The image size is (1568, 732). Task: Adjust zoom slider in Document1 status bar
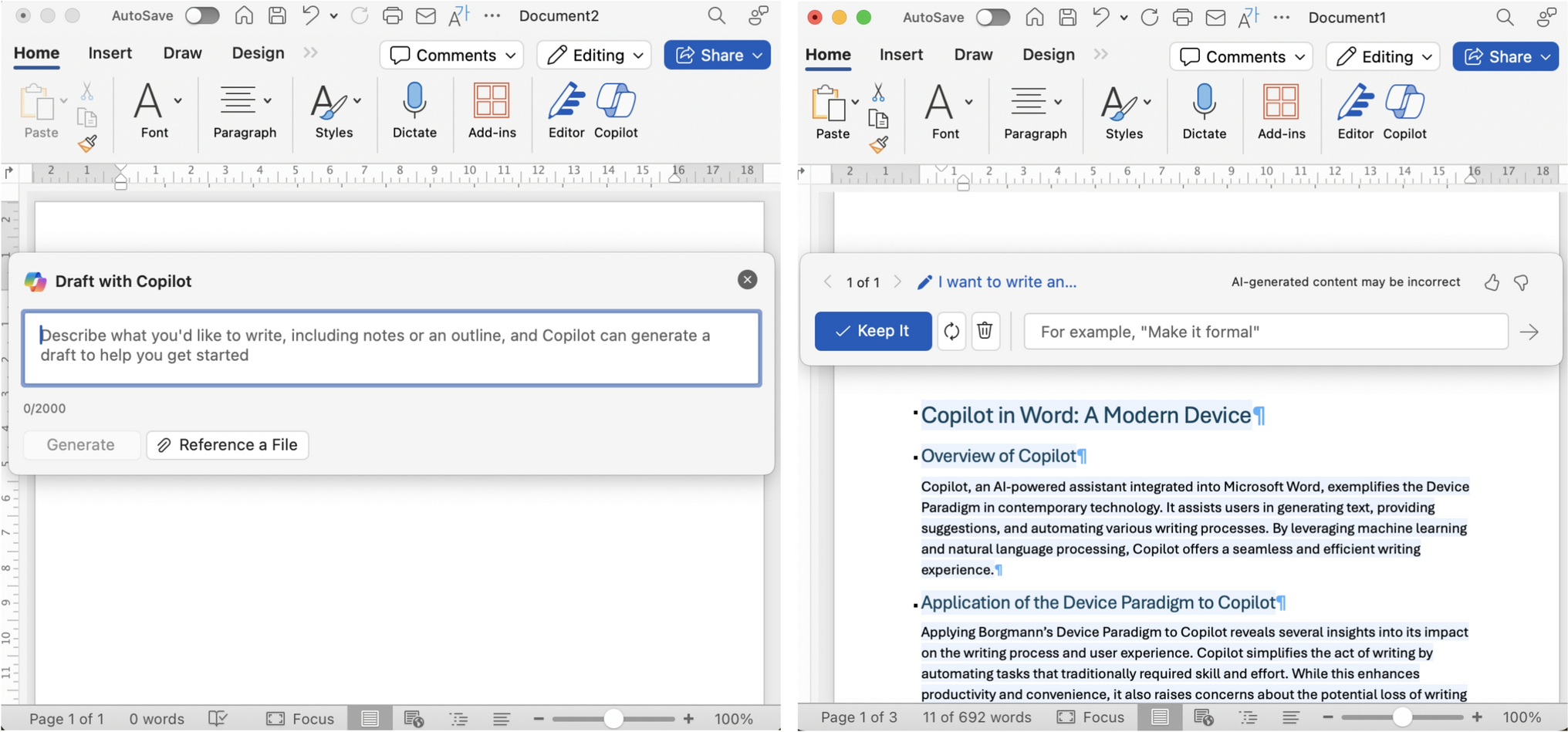(x=1402, y=717)
